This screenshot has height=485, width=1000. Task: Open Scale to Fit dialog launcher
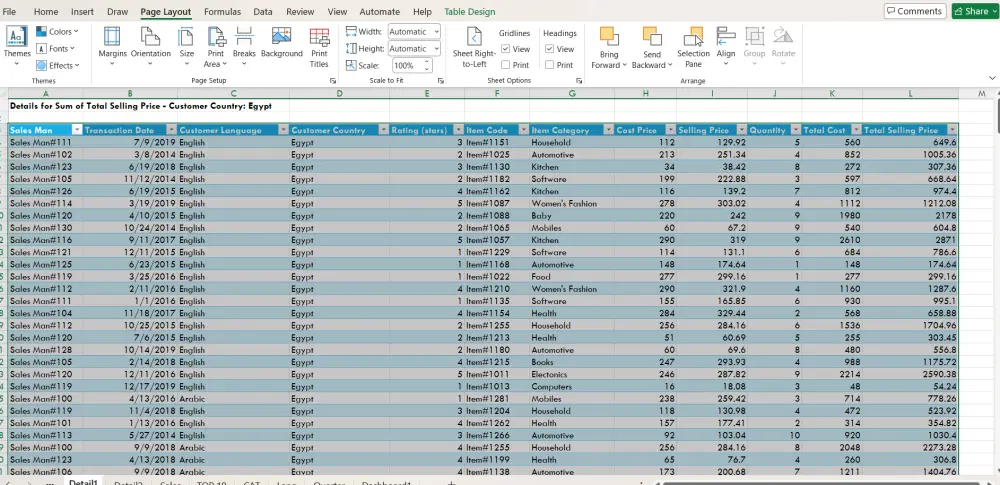(x=441, y=81)
